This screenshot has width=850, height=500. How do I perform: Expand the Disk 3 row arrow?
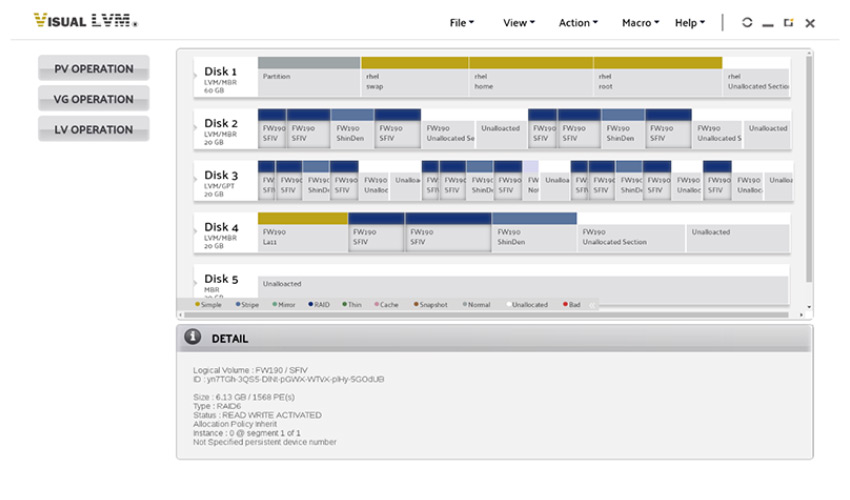[196, 180]
